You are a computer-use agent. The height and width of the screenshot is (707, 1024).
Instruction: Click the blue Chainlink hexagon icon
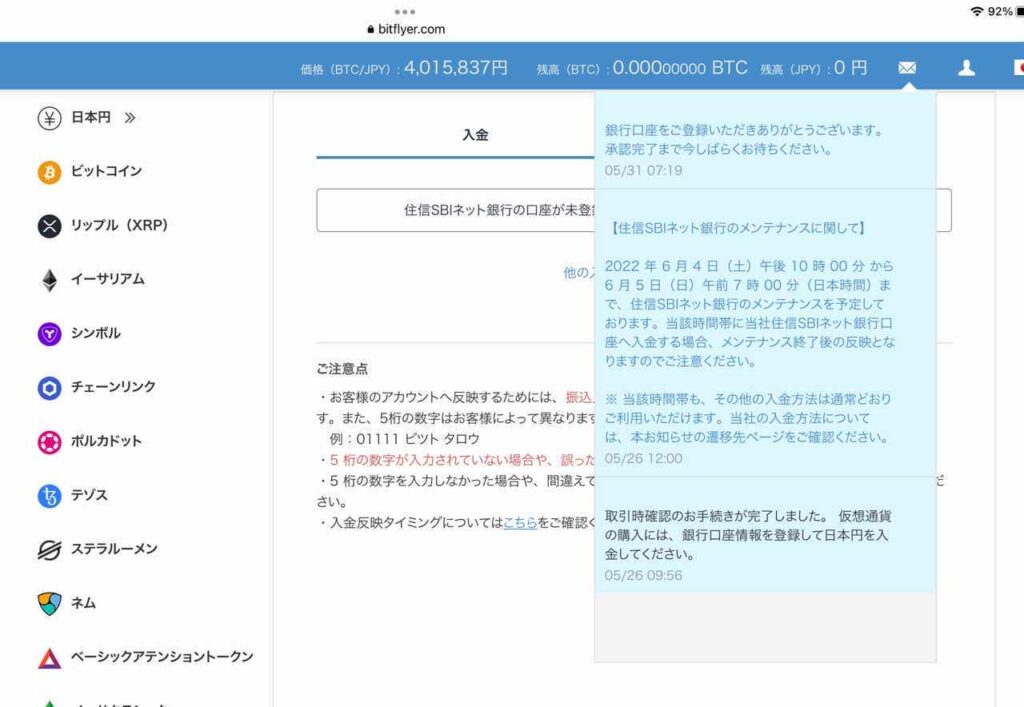[x=49, y=388]
